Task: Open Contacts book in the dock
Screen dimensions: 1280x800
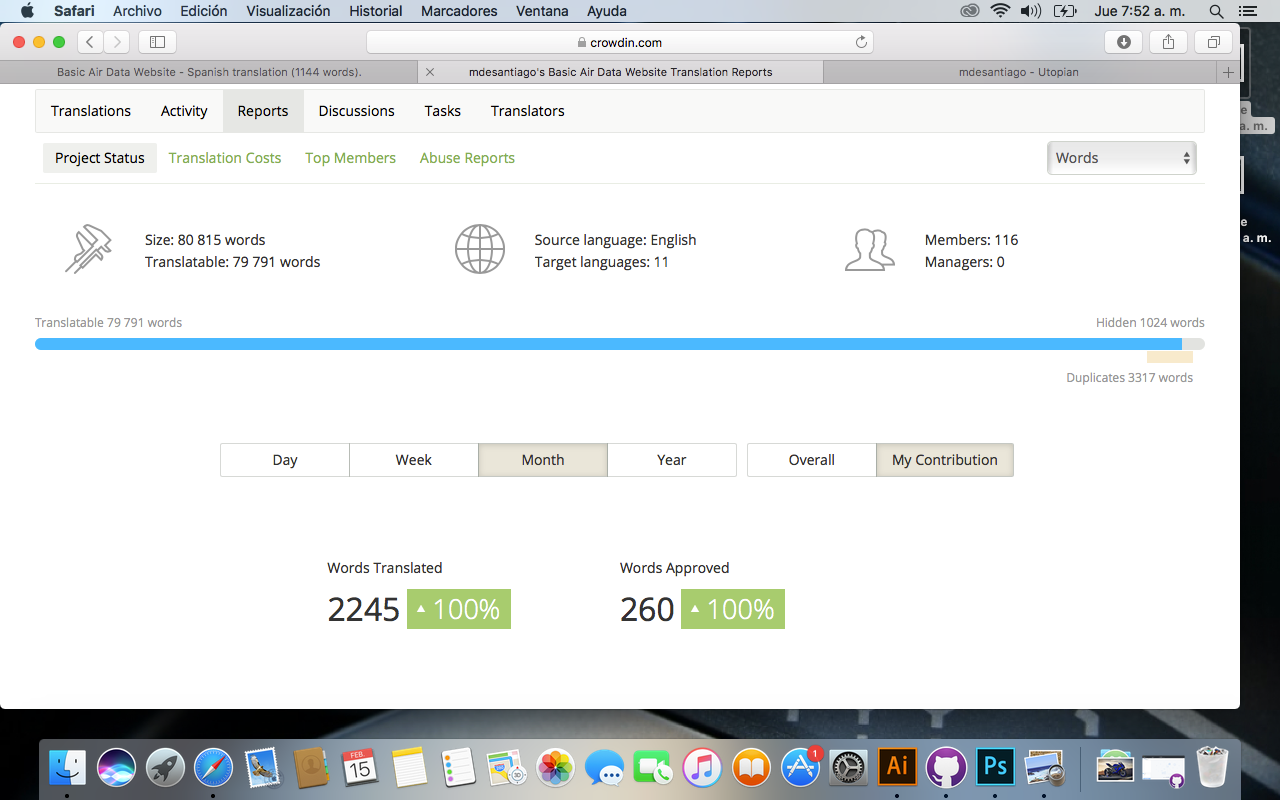Action: pos(311,767)
